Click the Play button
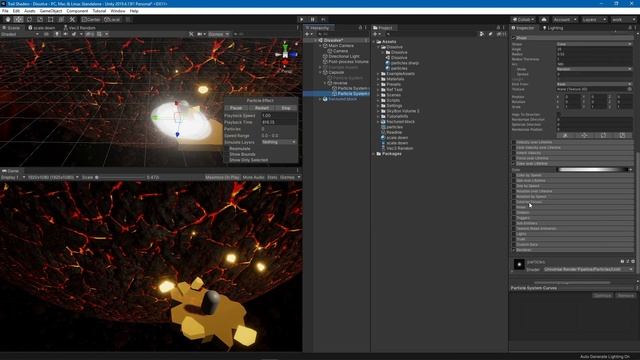 (302, 19)
